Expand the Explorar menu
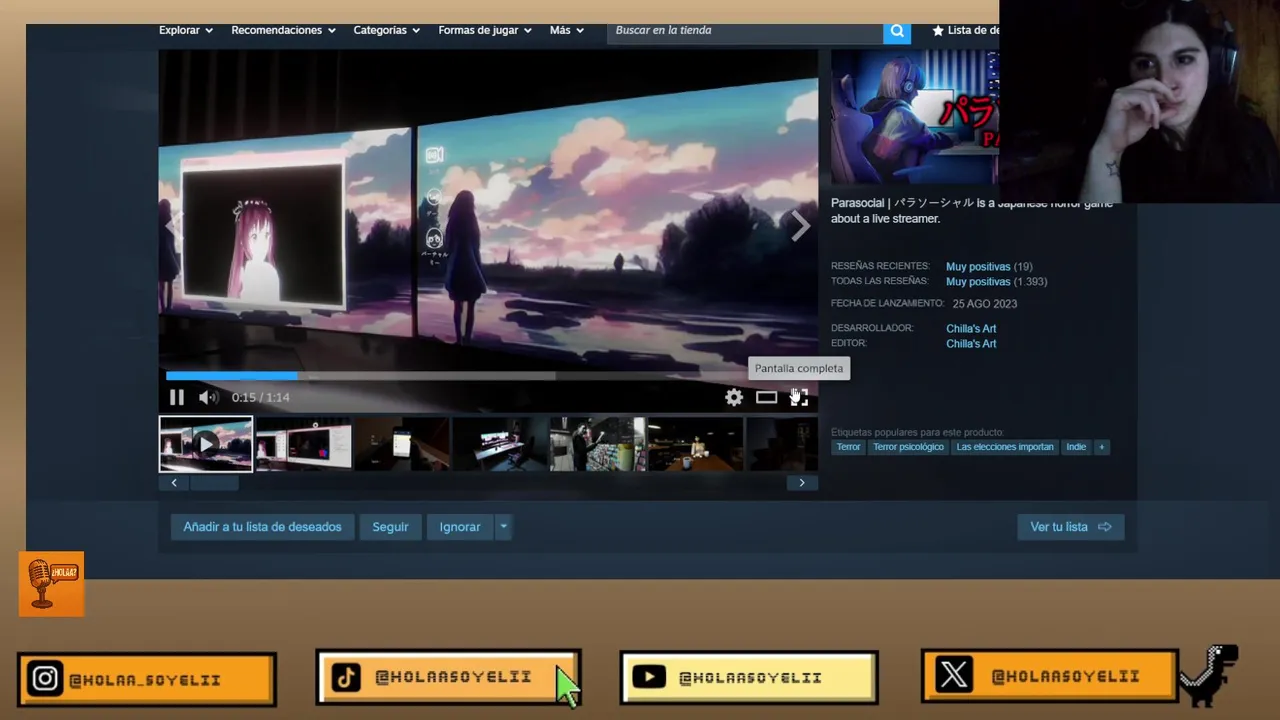The height and width of the screenshot is (720, 1280). click(186, 31)
